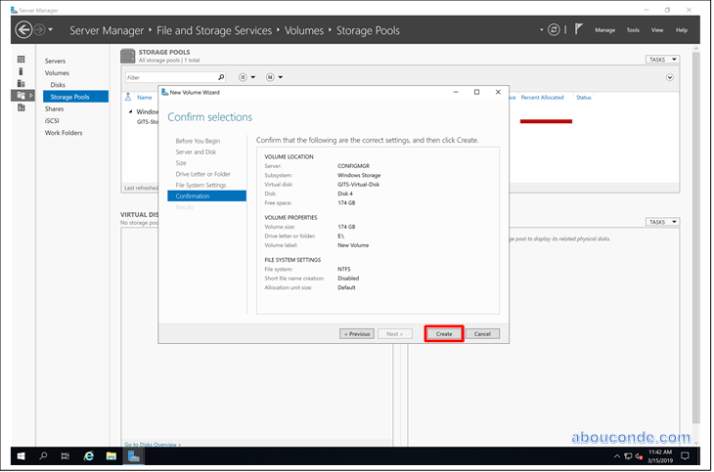Open the Notifications flag
714x472 pixels.
578,30
